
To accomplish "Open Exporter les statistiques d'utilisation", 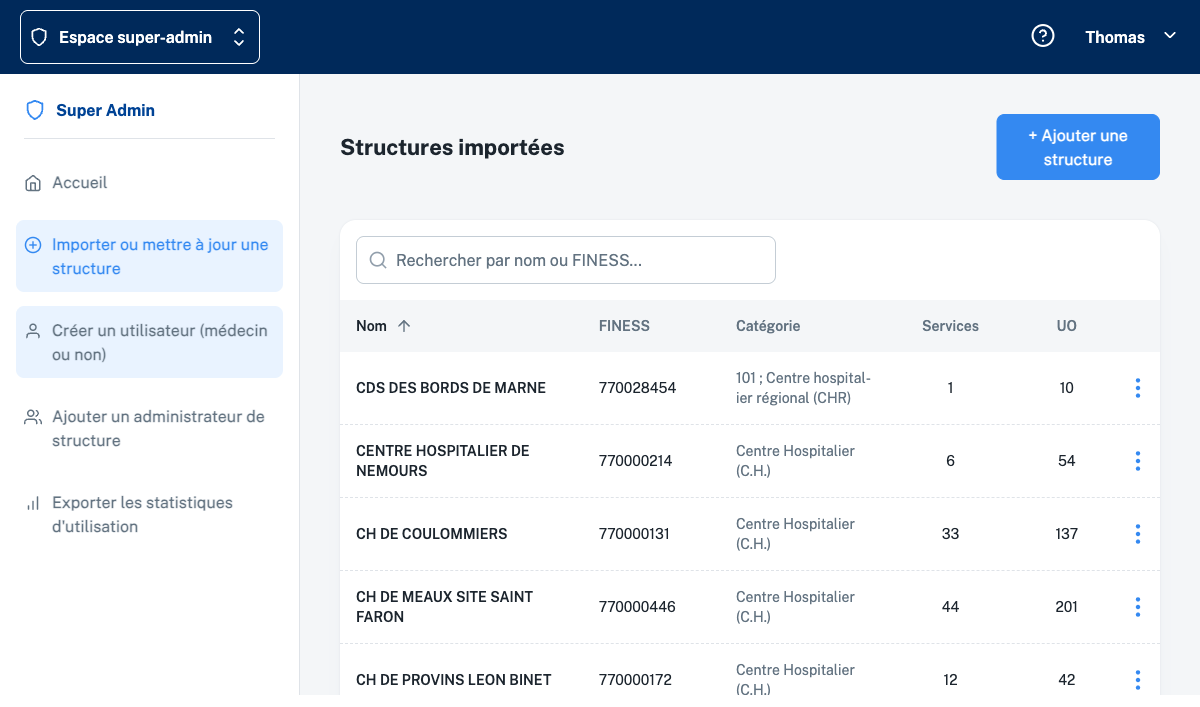I will tap(142, 514).
